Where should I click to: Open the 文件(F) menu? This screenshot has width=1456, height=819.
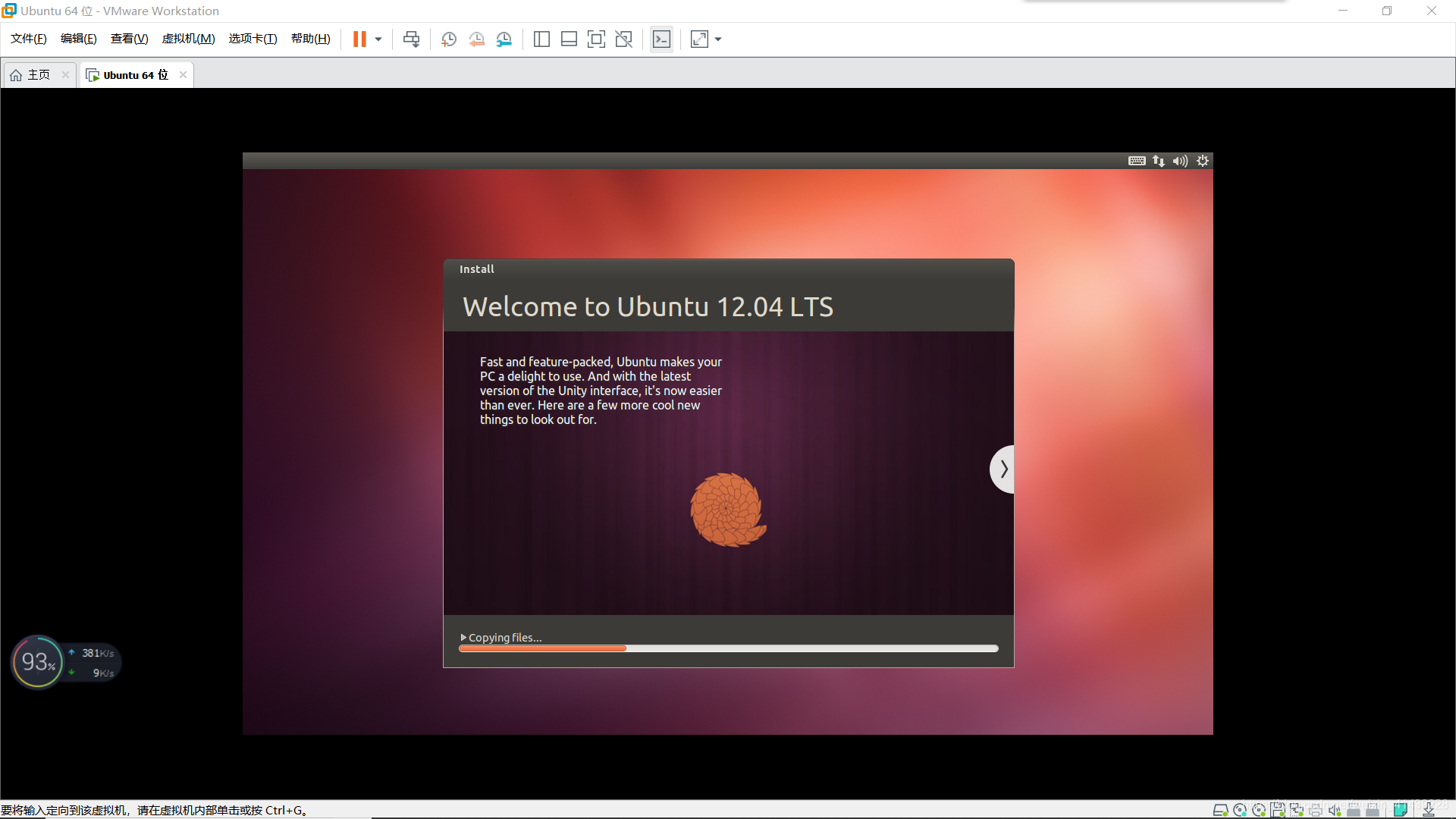(x=29, y=39)
